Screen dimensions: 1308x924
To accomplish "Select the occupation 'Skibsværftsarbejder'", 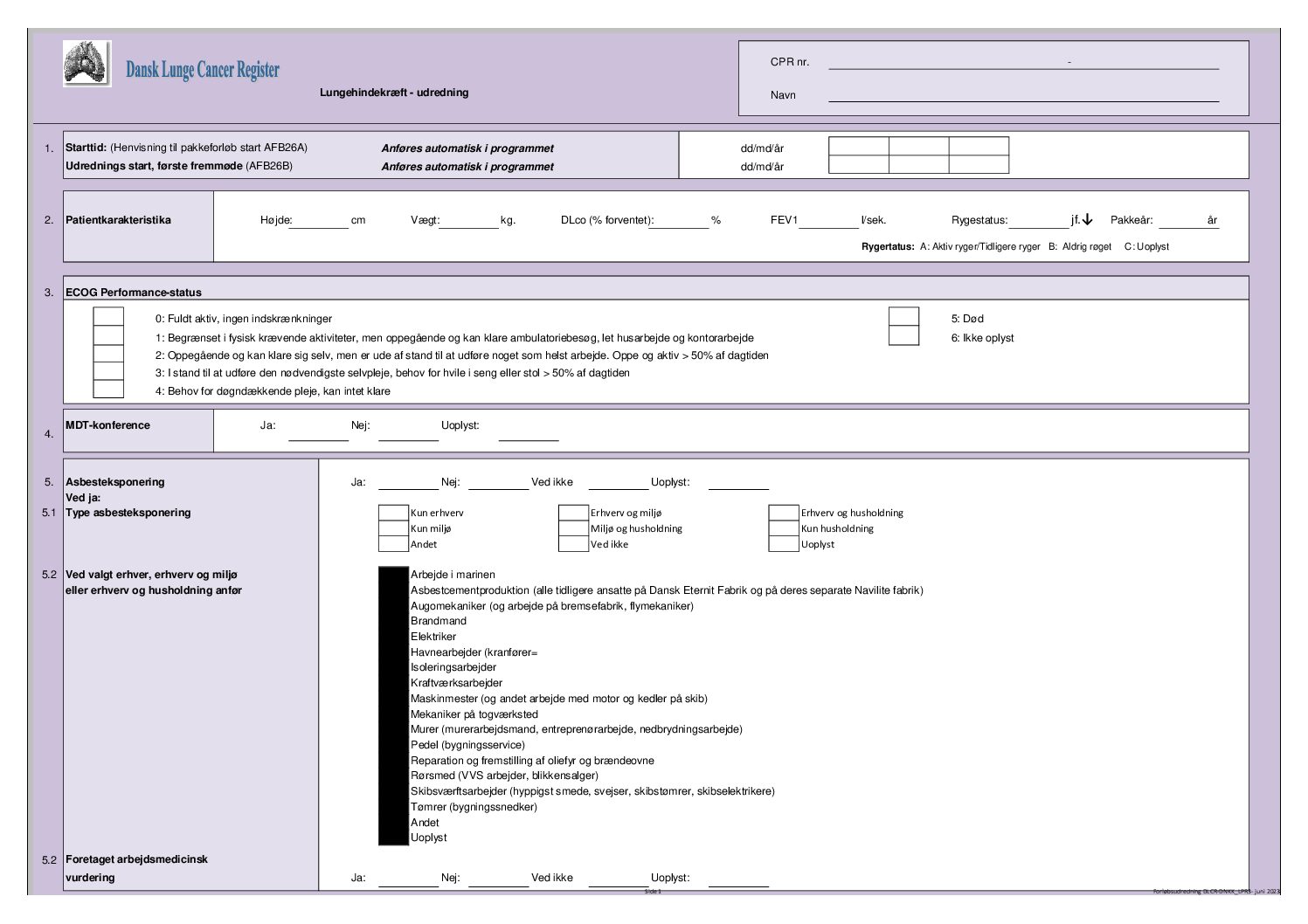I will coord(592,791).
